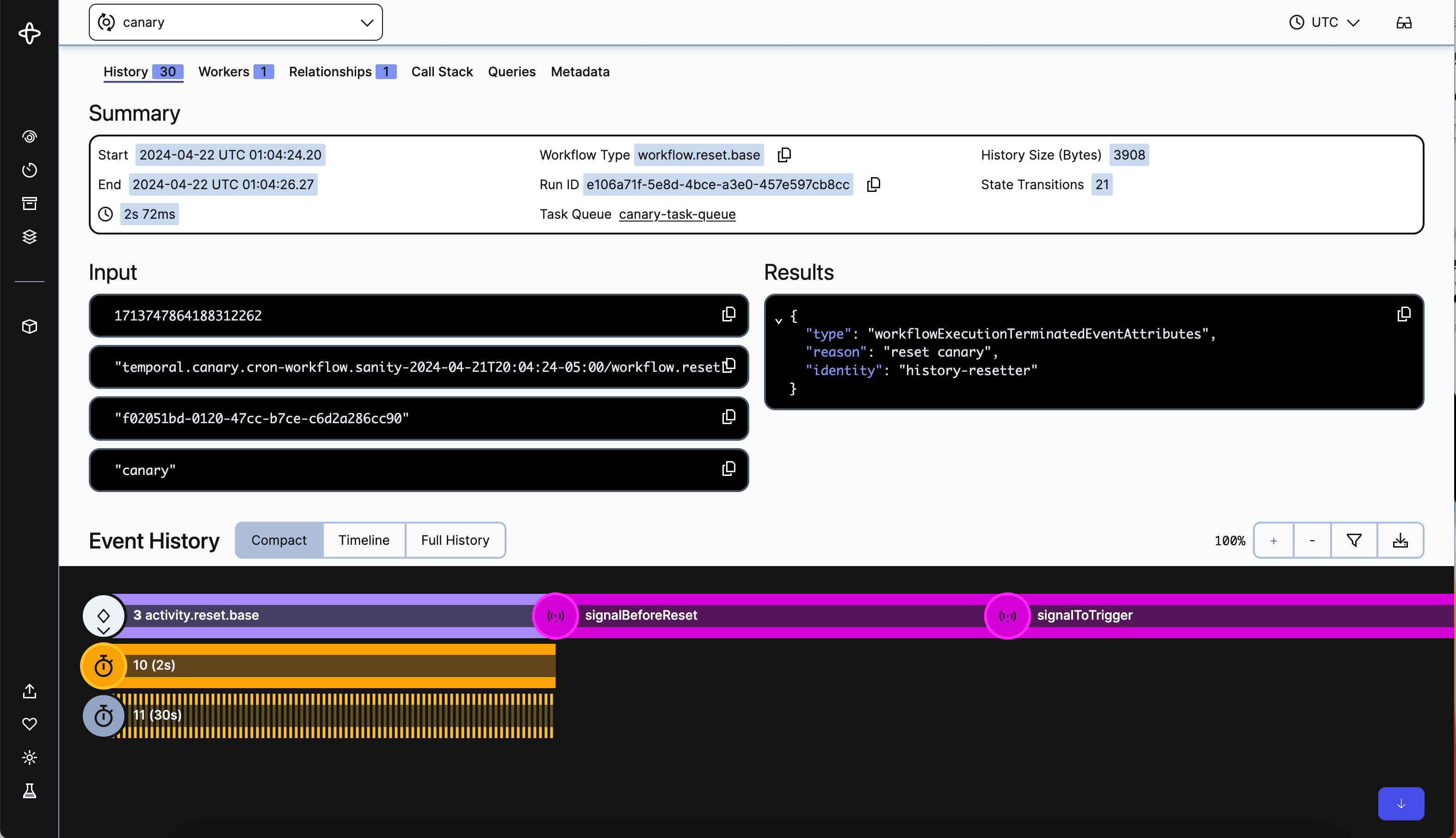Click the Import upload icon in sidebar
1456x838 pixels.
tap(29, 690)
